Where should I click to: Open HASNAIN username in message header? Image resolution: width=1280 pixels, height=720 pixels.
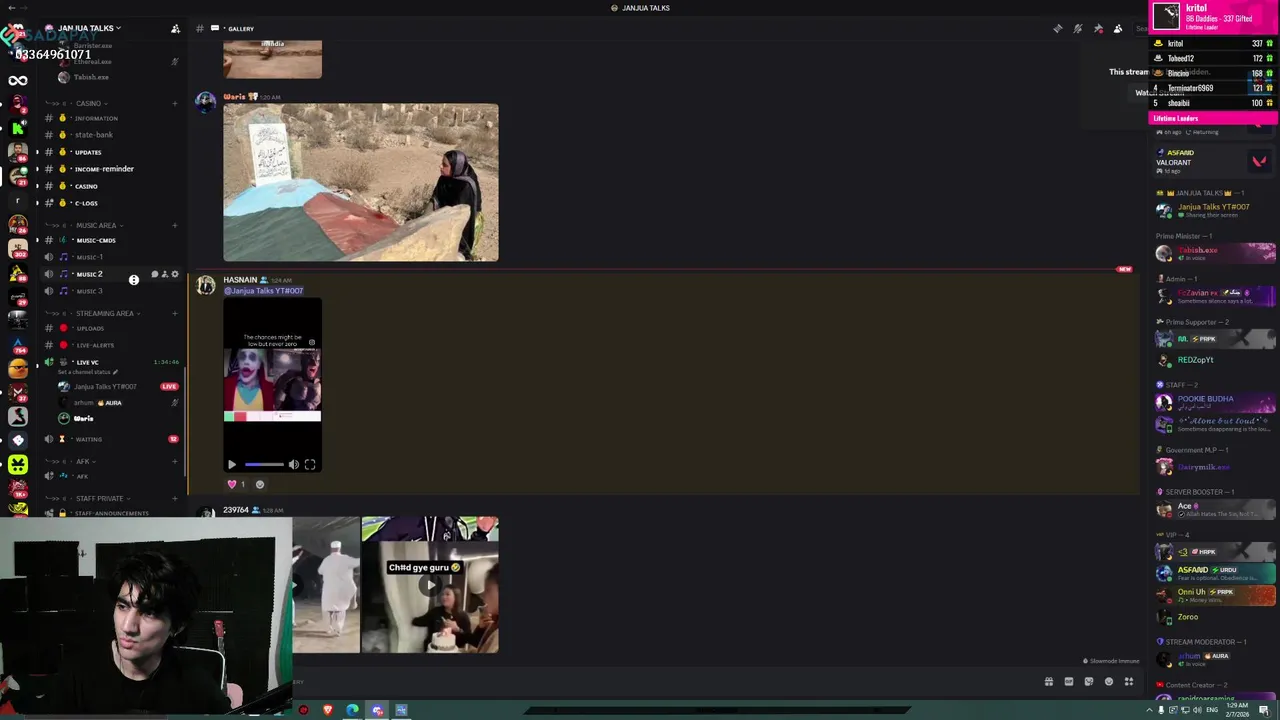click(x=240, y=280)
